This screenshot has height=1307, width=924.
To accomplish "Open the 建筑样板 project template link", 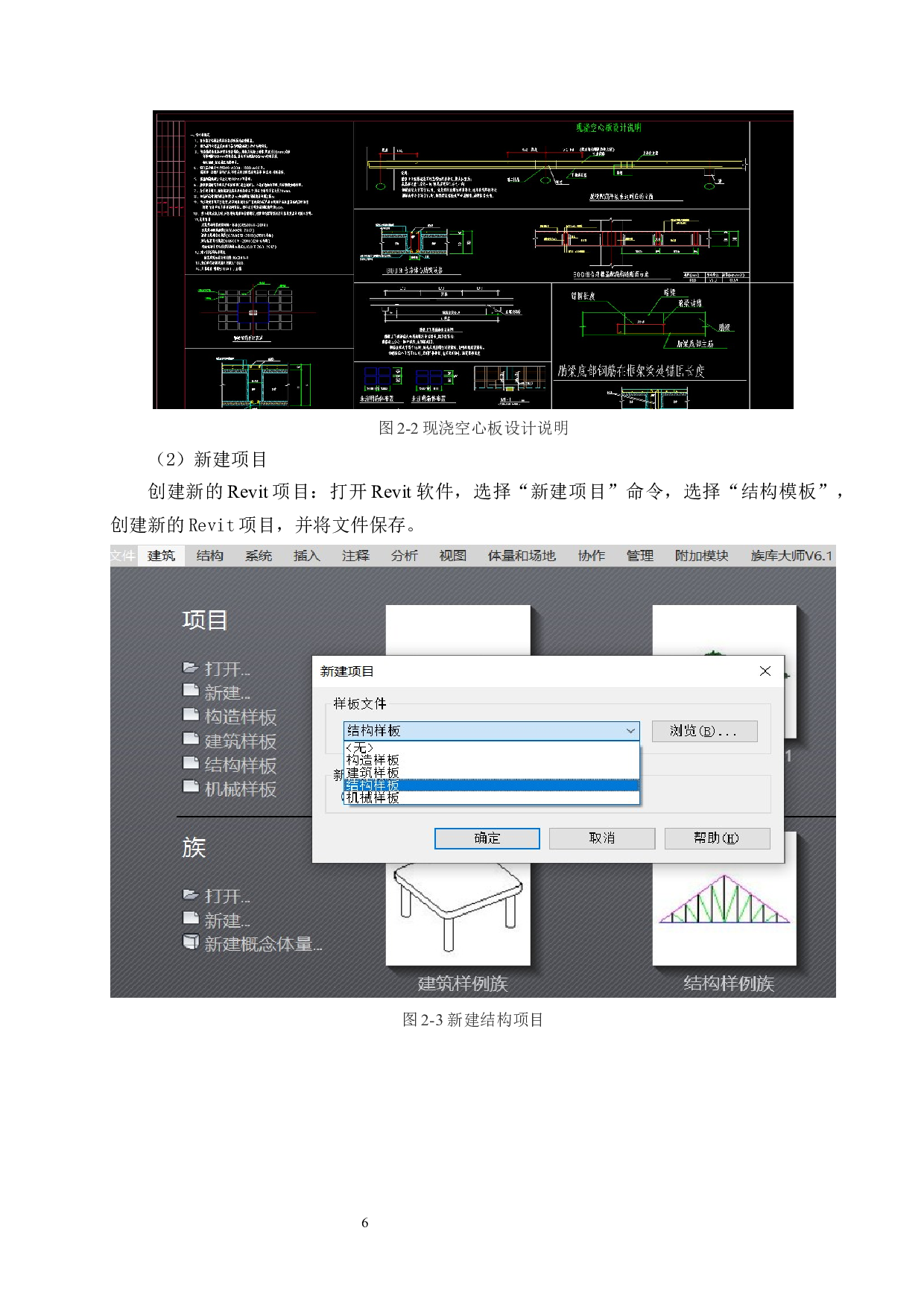I will 241,741.
